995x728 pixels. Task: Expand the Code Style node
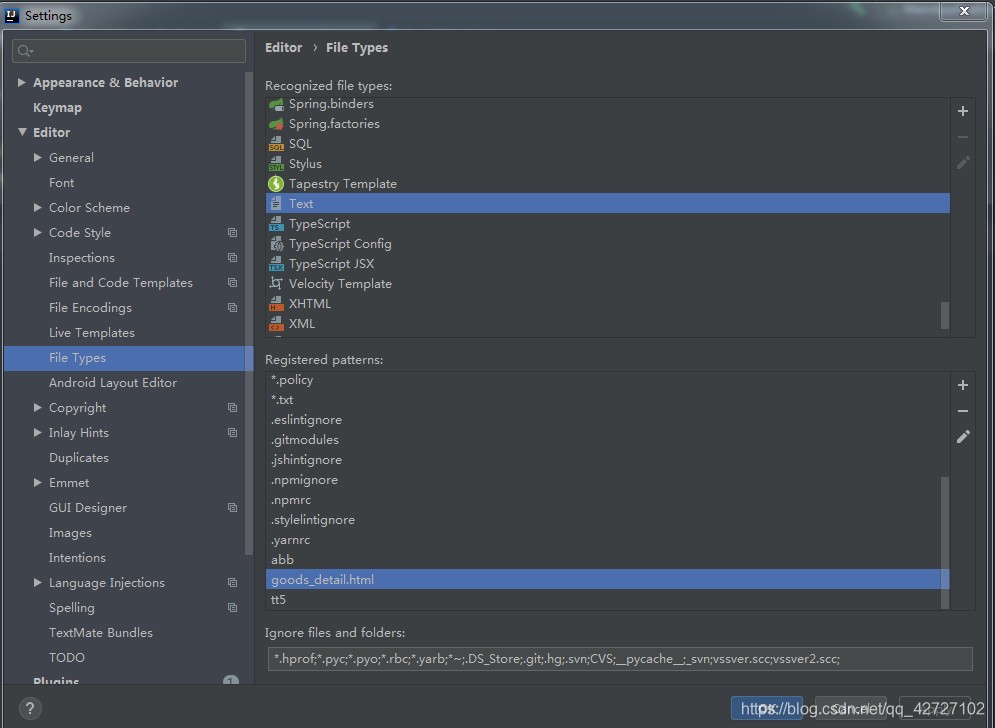(37, 232)
